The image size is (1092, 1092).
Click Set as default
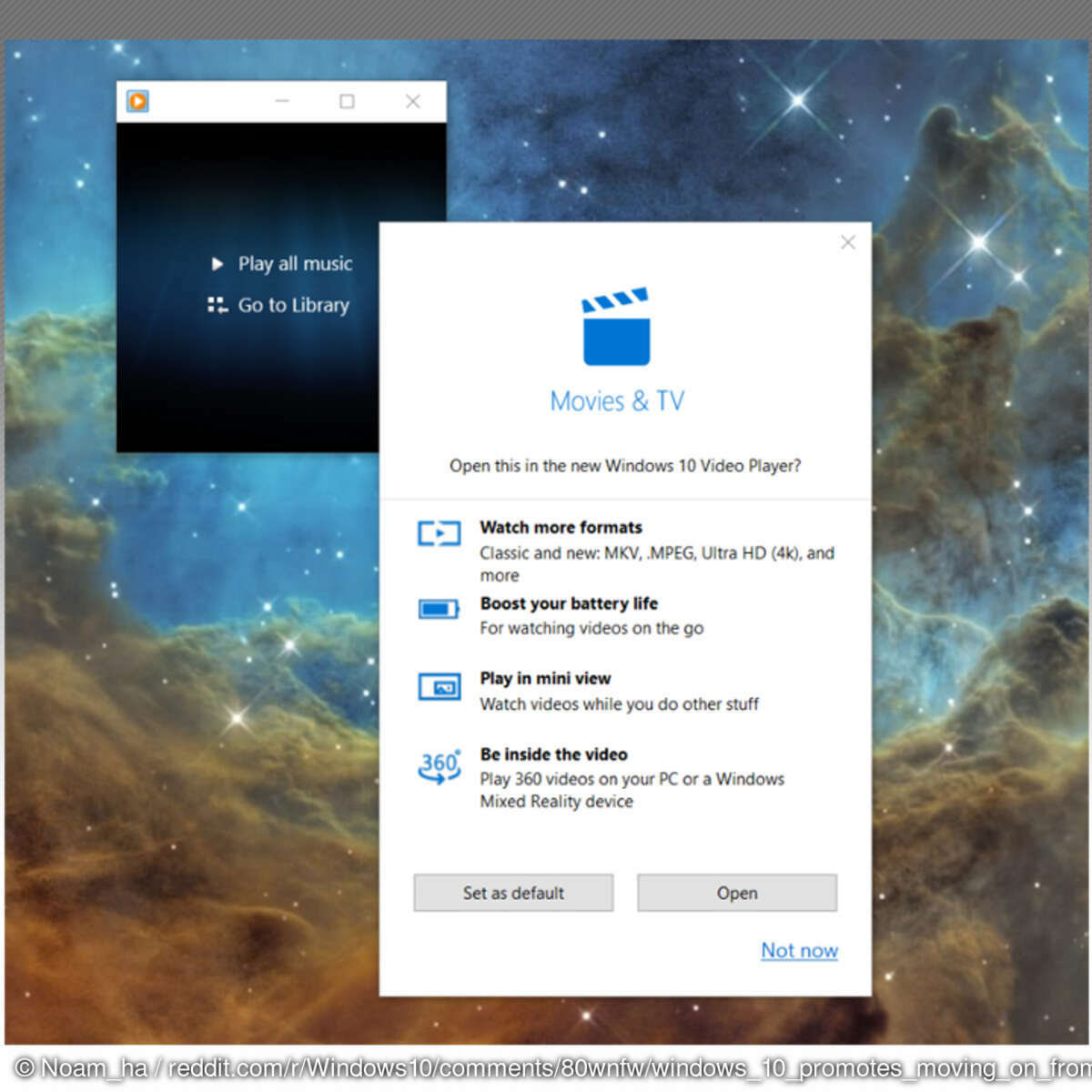(513, 893)
